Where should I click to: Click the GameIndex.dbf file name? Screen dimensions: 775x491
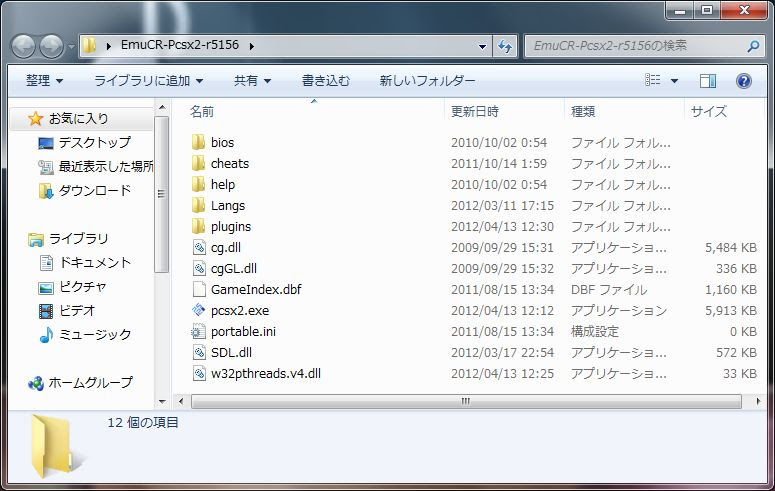click(x=256, y=289)
